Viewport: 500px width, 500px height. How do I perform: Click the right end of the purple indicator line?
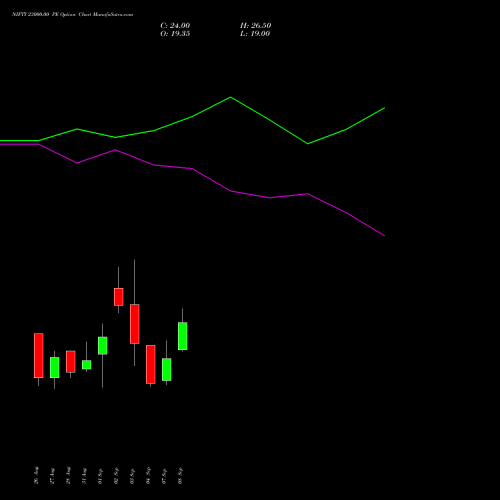(x=384, y=235)
